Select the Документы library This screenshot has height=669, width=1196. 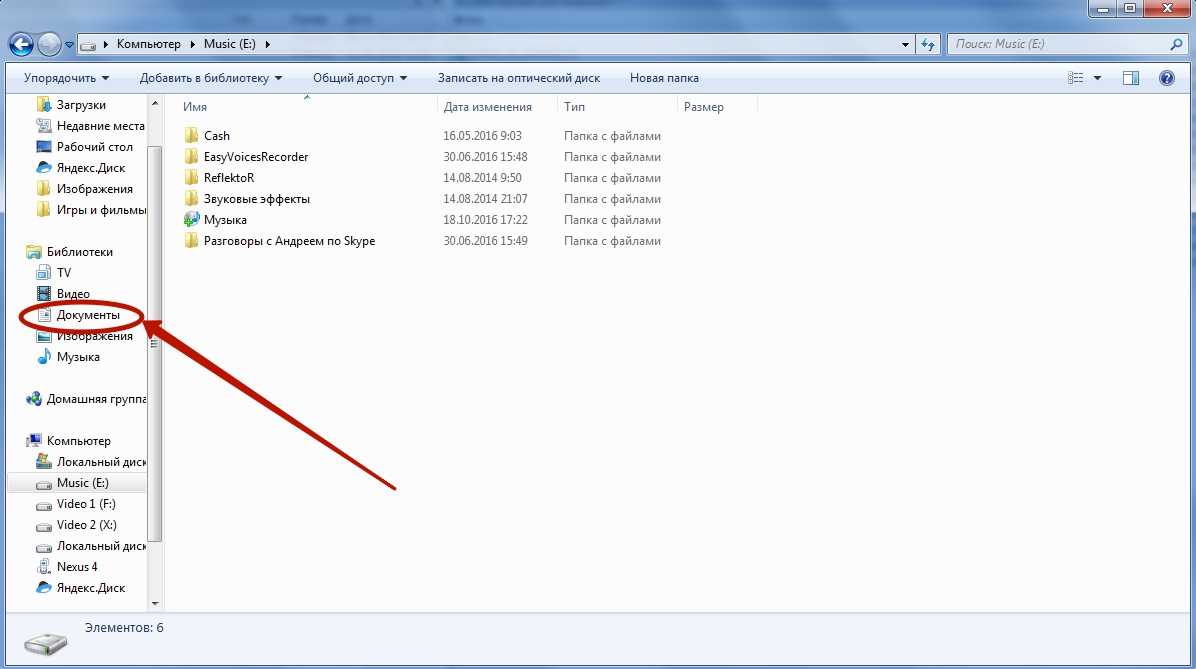point(88,315)
